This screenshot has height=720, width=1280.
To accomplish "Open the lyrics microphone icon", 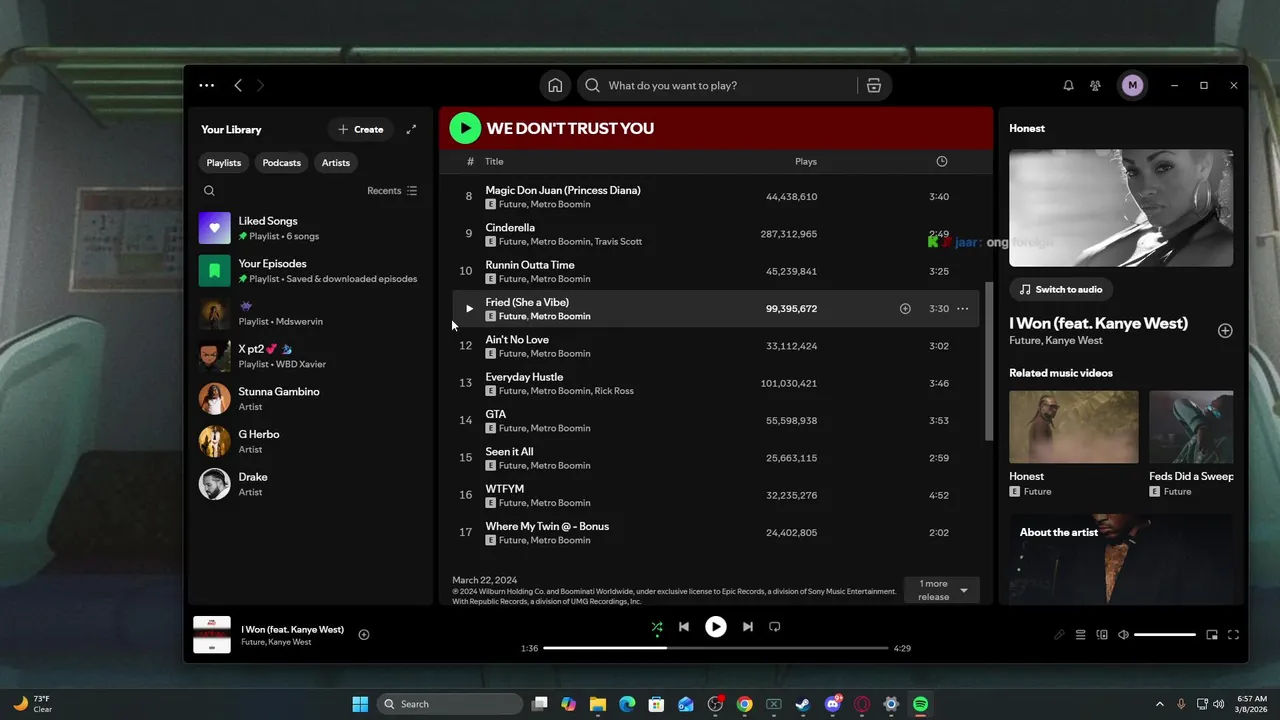I will pos(1059,635).
